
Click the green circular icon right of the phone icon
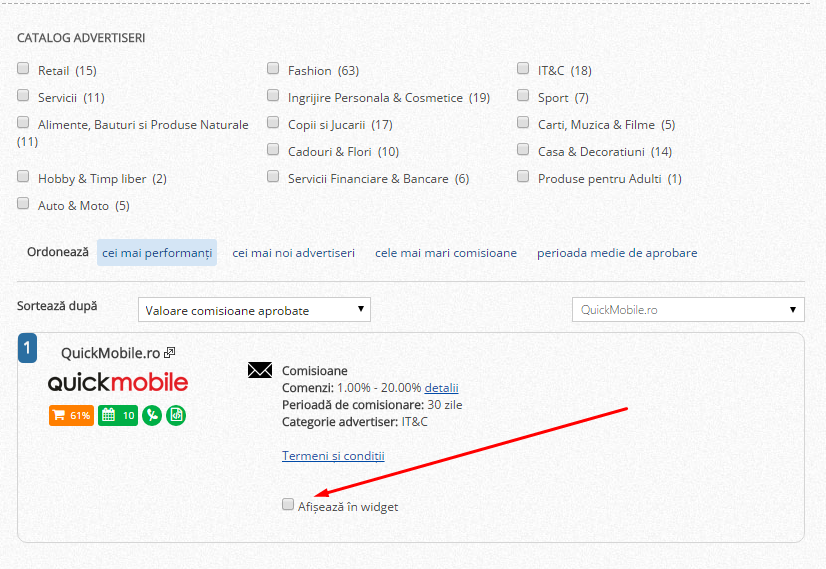click(x=176, y=415)
